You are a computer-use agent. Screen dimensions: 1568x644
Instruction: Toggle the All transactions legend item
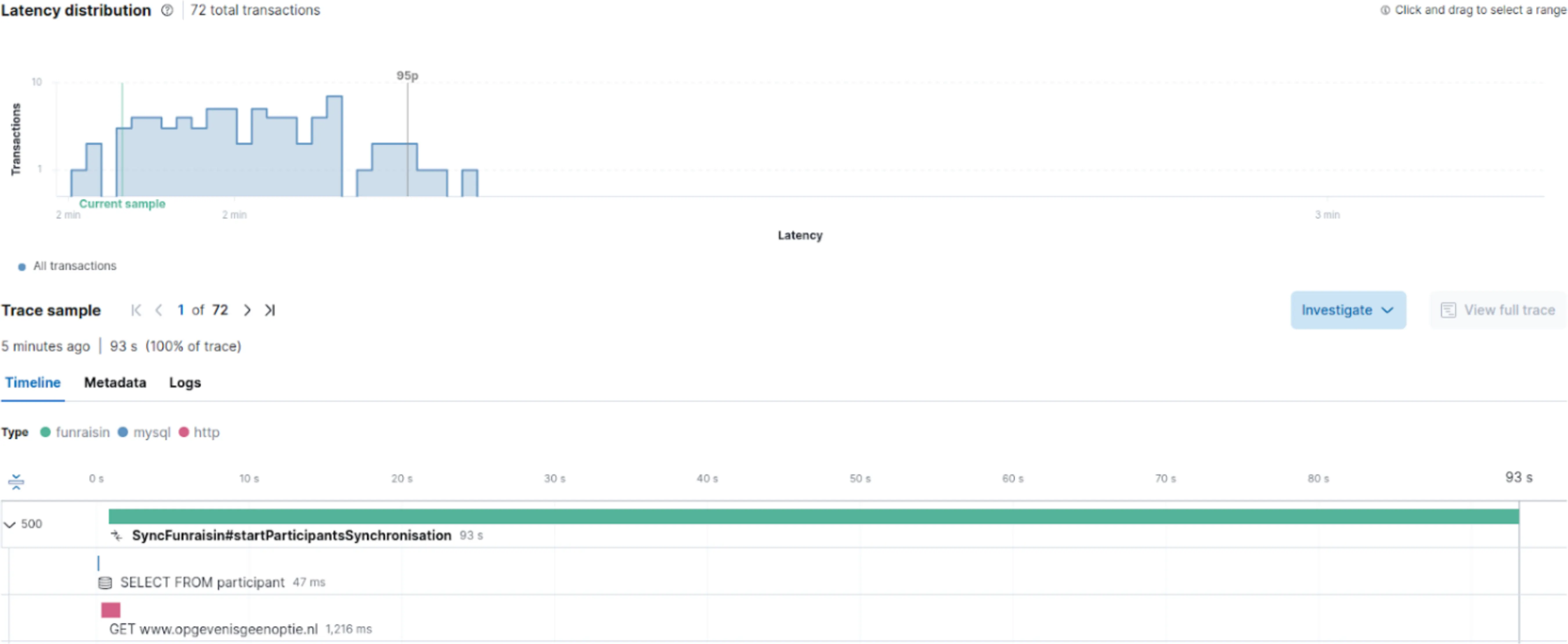(67, 267)
